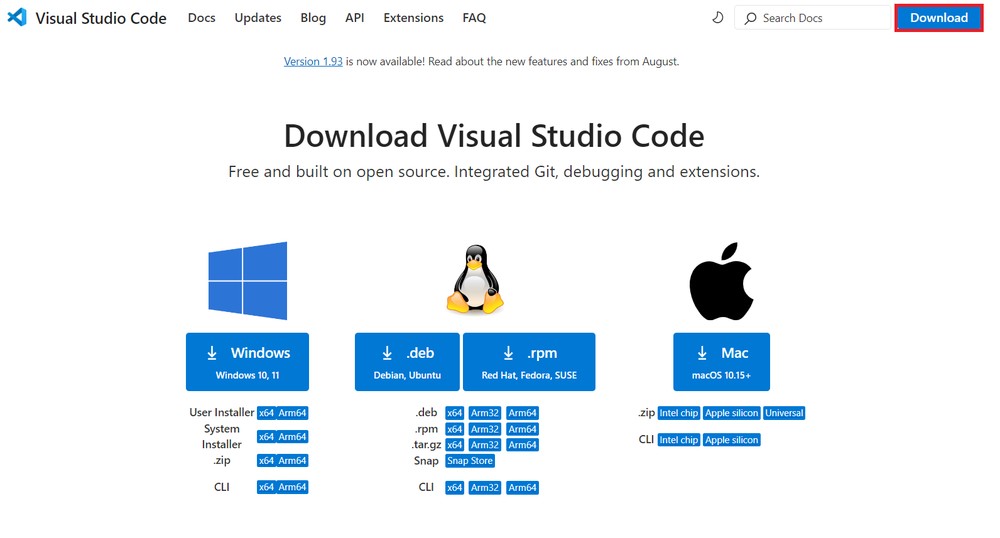
Task: Open the Docs menu item
Action: point(201,18)
